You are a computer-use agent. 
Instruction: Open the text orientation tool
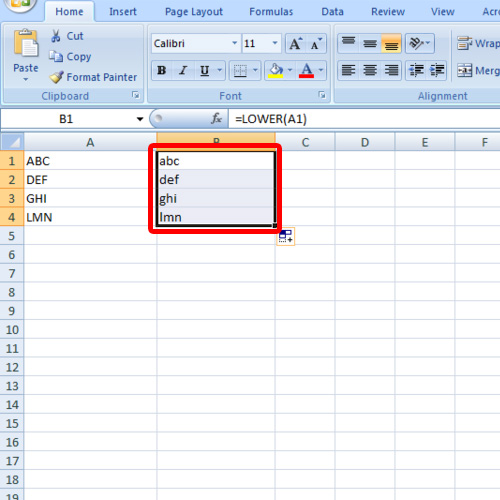[x=416, y=43]
